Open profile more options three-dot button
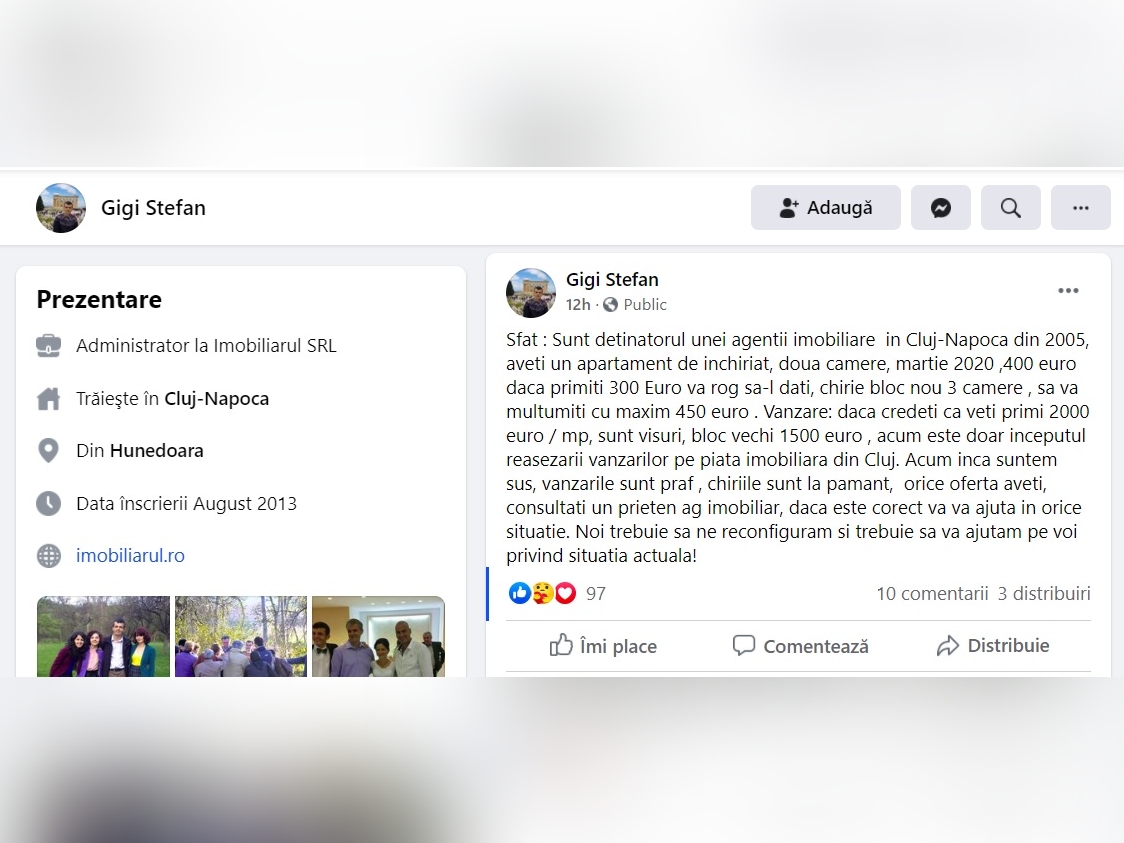Image resolution: width=1124 pixels, height=843 pixels. (x=1080, y=208)
